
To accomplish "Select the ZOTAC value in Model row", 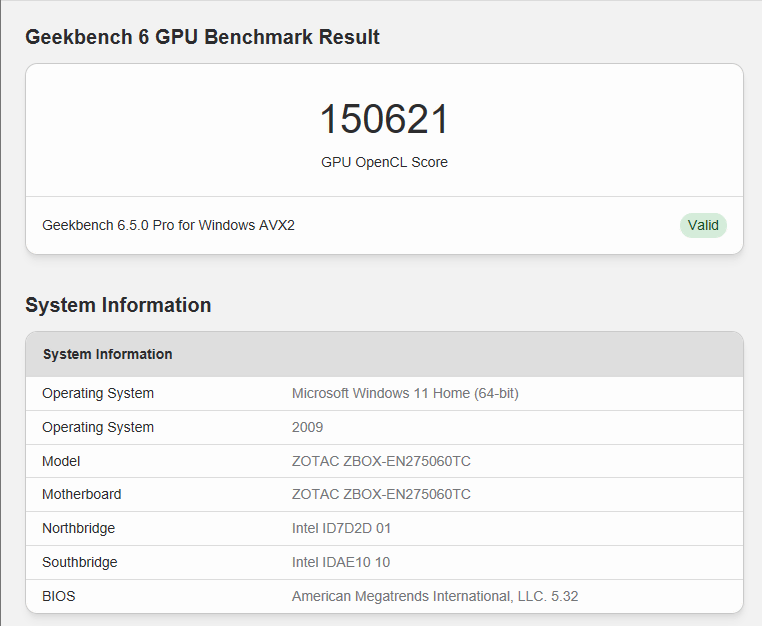I will [381, 461].
